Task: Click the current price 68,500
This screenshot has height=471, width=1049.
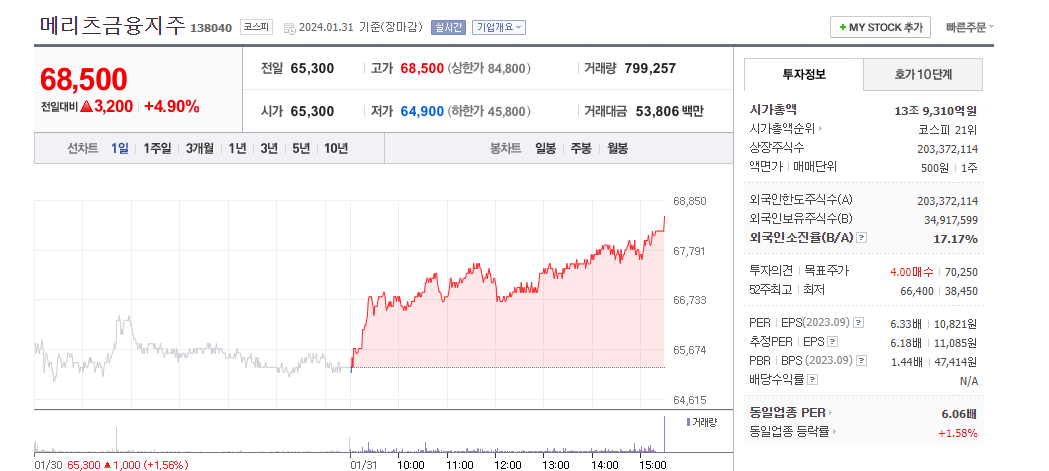Action: [x=84, y=80]
